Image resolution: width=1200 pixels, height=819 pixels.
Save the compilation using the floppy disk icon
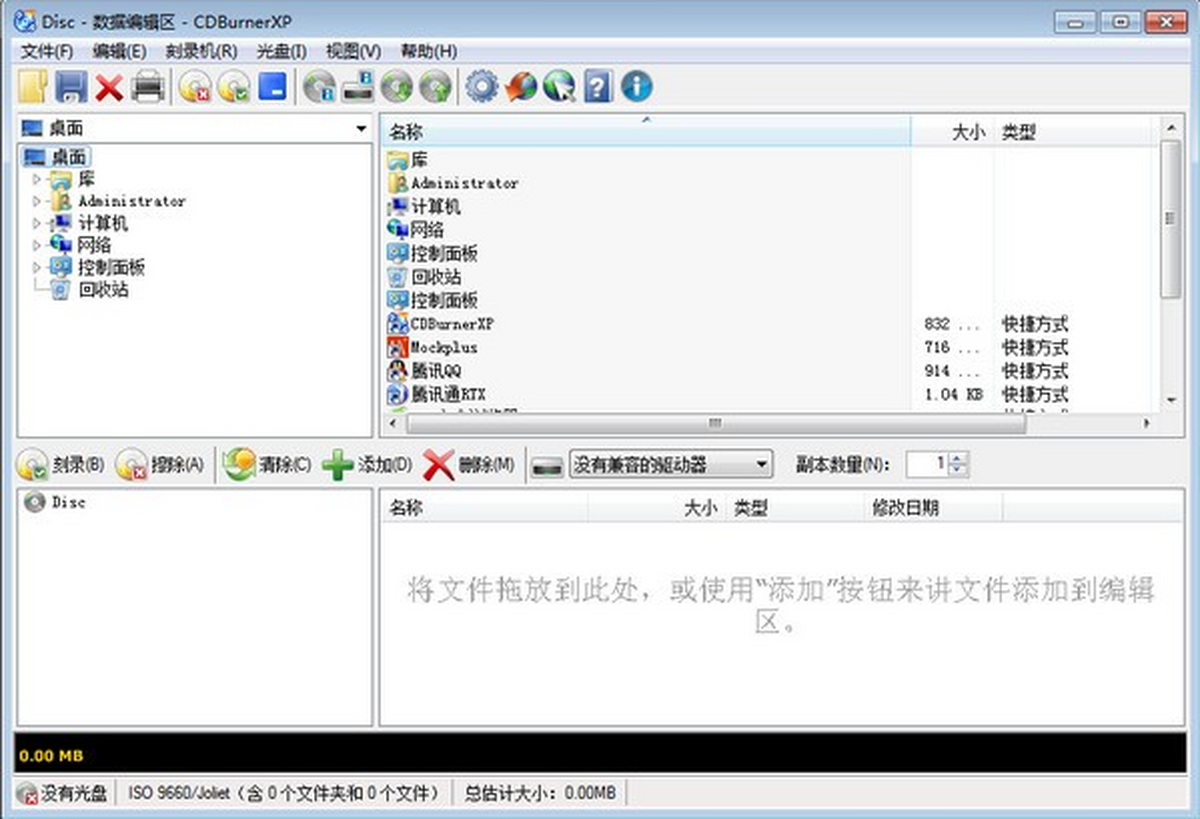(70, 86)
